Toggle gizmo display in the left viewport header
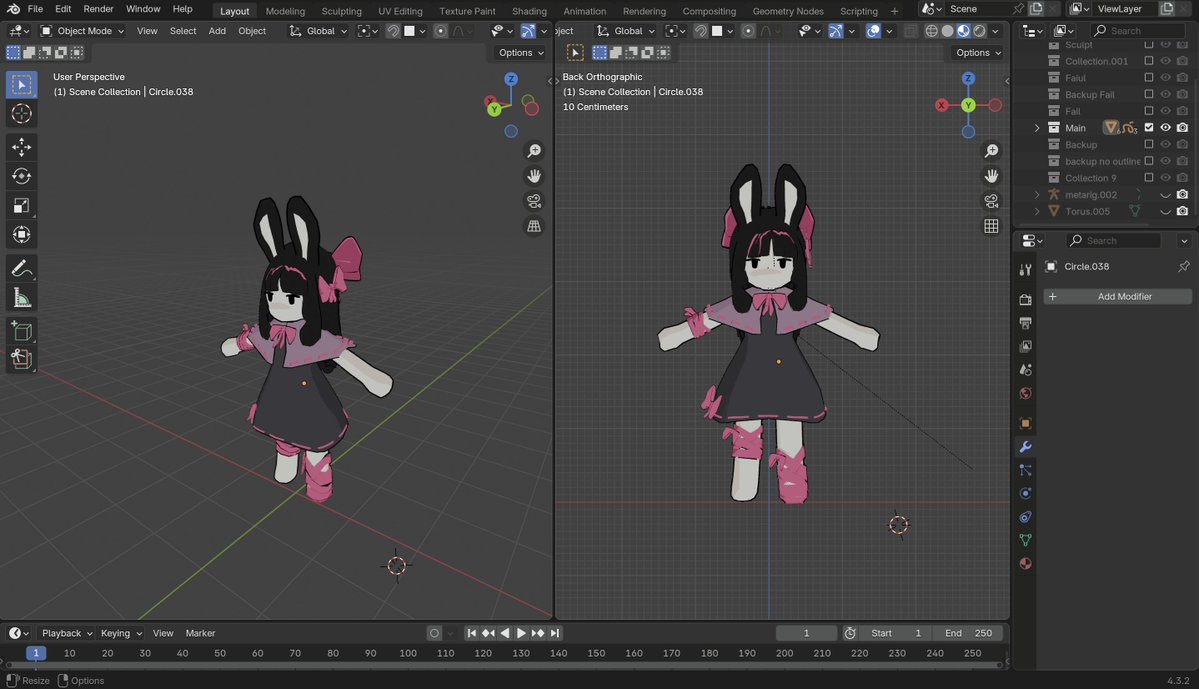 coord(528,31)
